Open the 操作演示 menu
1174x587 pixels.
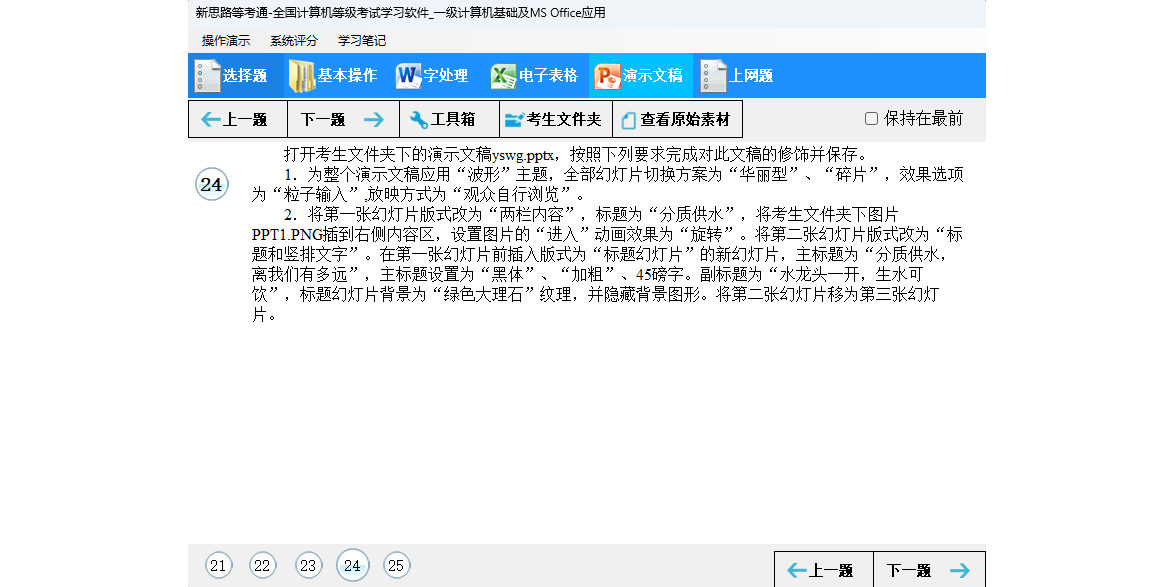click(226, 41)
